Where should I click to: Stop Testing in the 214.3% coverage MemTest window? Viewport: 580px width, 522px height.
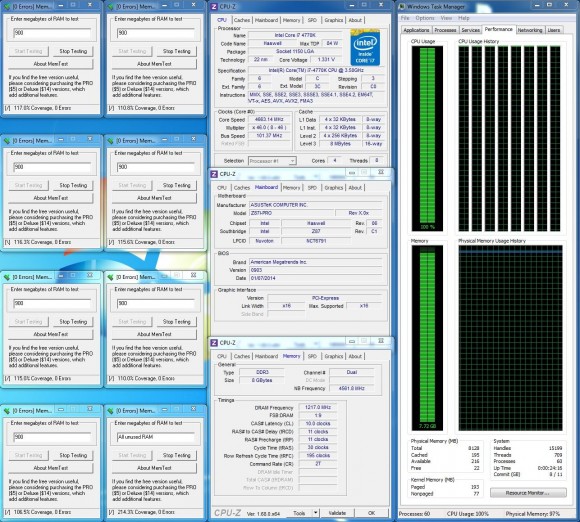177,455
